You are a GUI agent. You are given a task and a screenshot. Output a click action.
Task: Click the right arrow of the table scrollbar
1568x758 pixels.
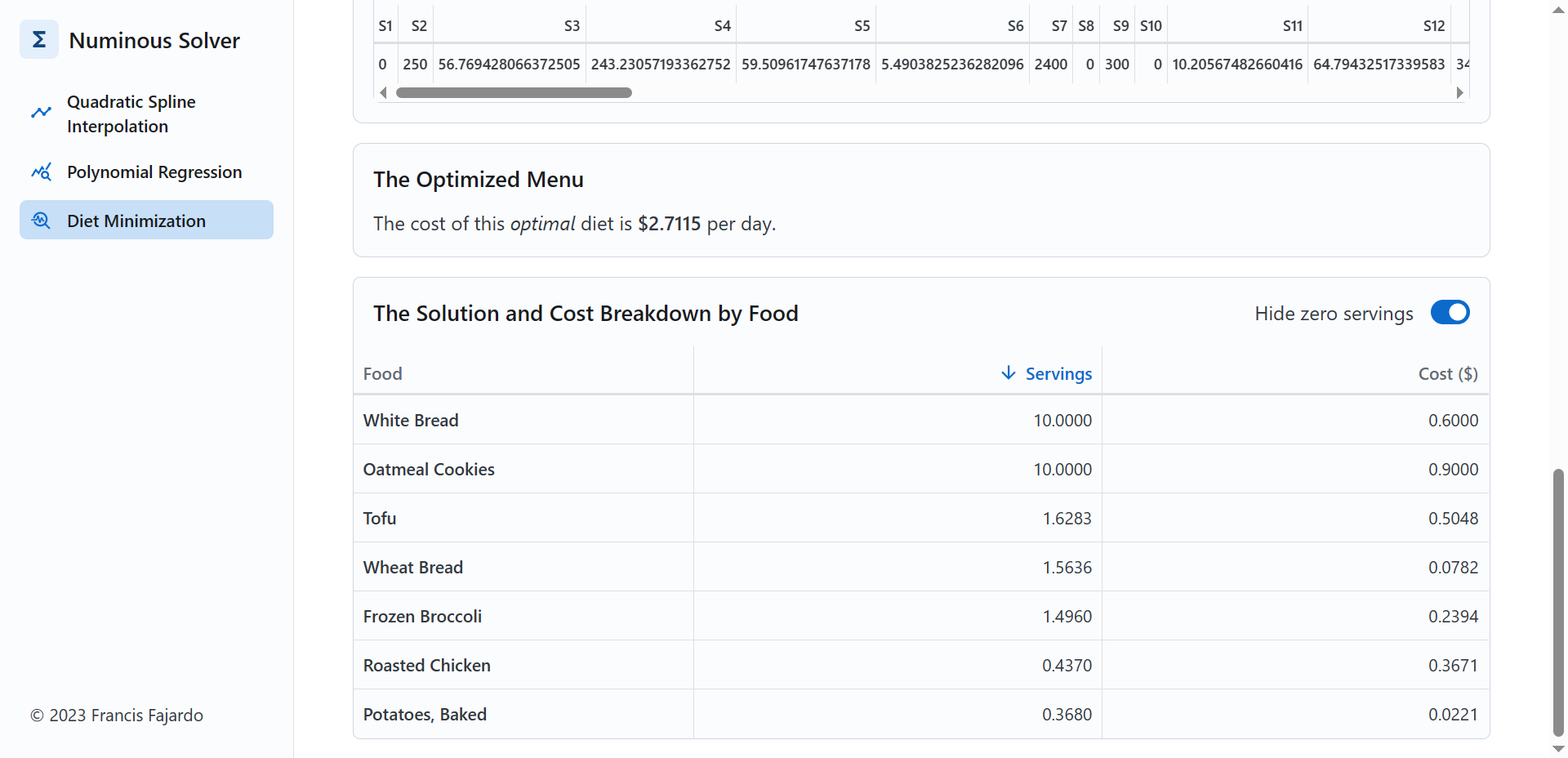(x=1460, y=92)
